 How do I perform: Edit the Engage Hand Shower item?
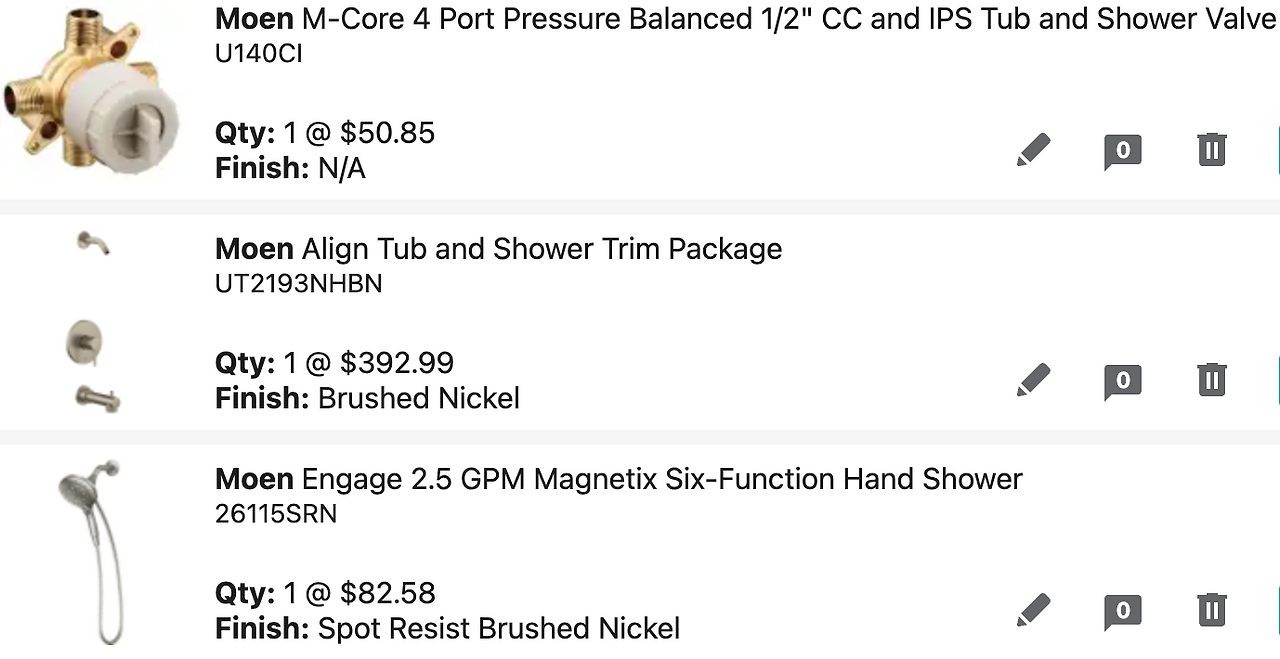coord(1034,610)
